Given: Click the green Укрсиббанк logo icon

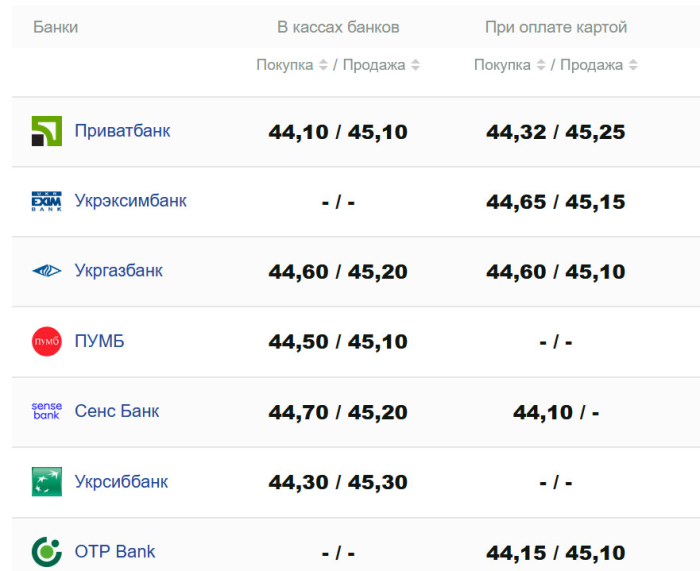Looking at the screenshot, I should [x=47, y=481].
